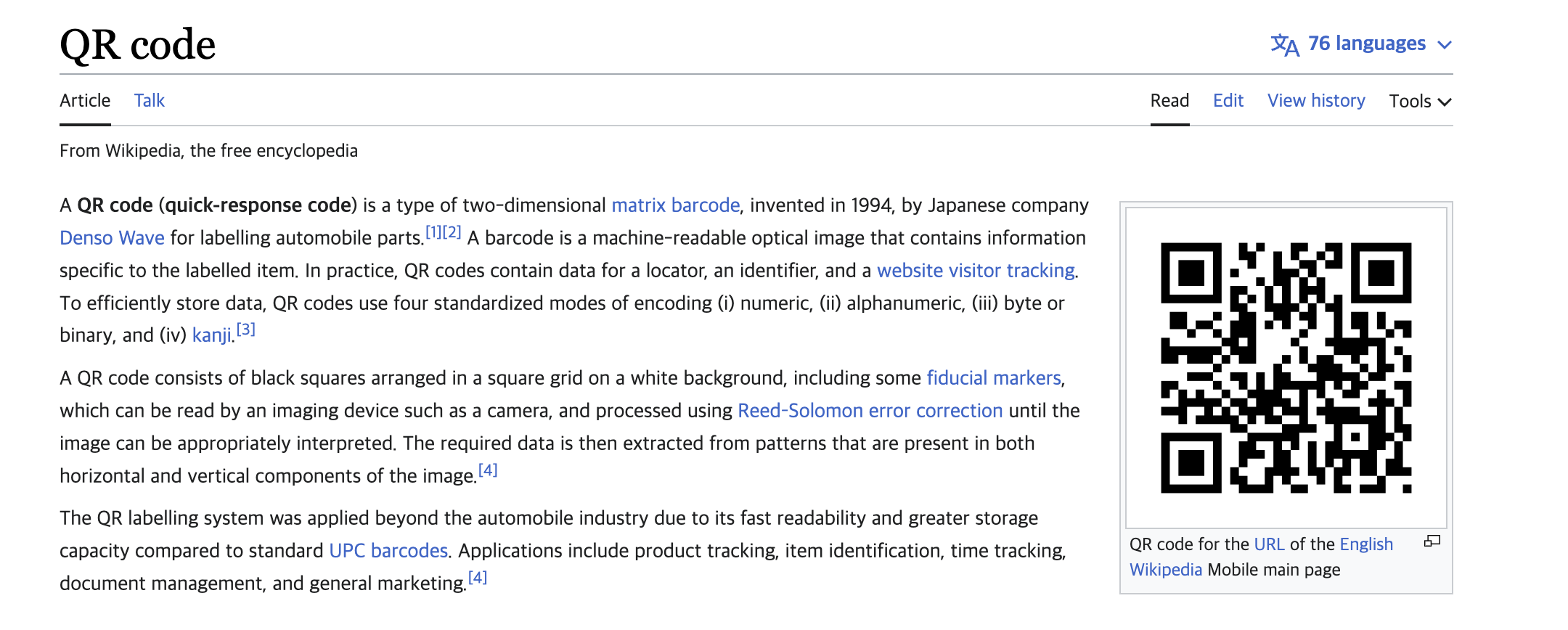Click the QR code page title
Viewport: 1568px width, 630px height.
coord(138,45)
